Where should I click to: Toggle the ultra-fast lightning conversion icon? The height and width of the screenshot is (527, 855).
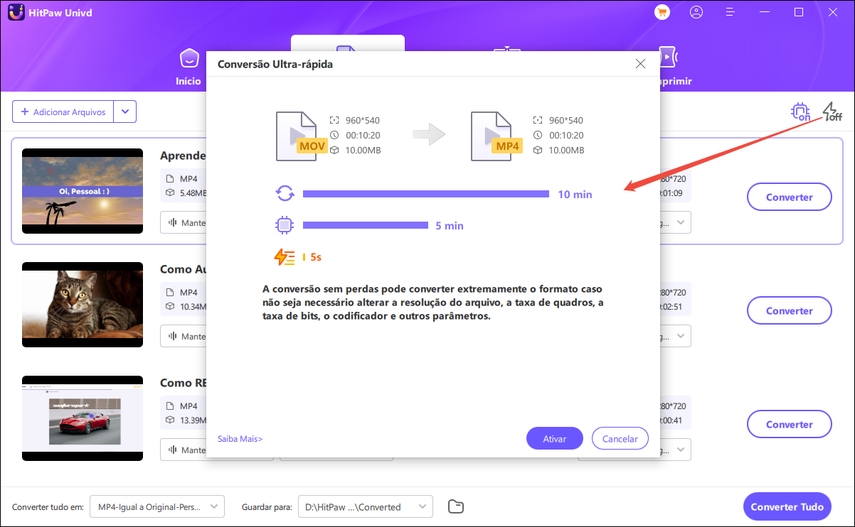click(x=832, y=111)
